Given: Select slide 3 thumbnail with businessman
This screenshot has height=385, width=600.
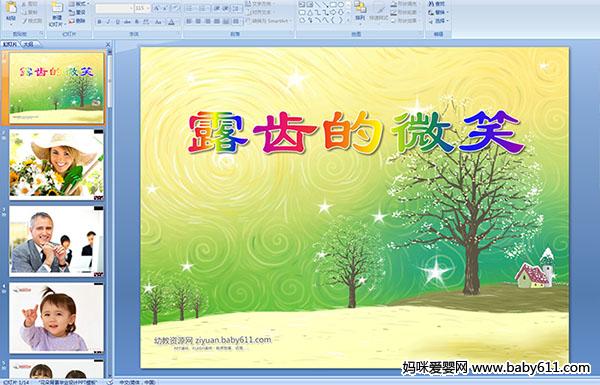Looking at the screenshot, I should point(56,241).
